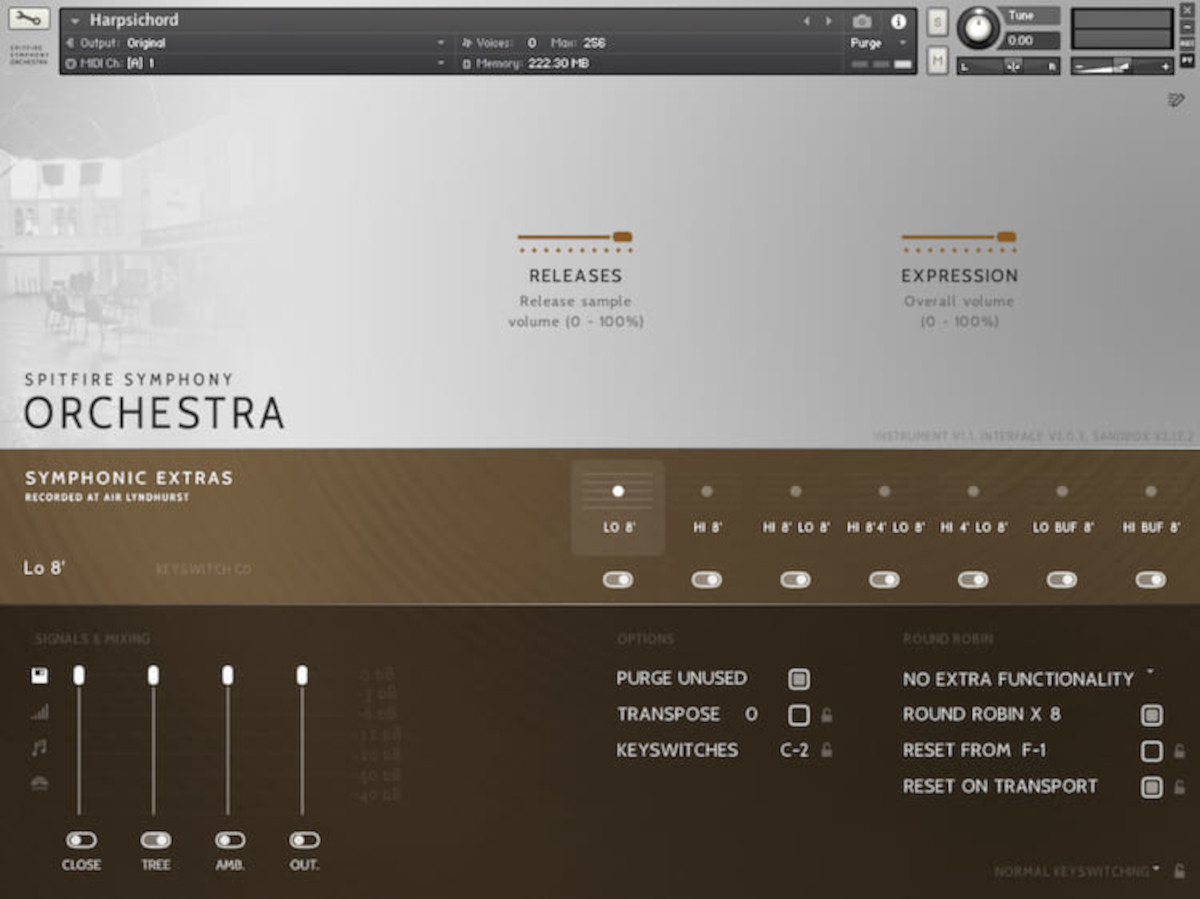Click the lock icon beside Reset On Transport

[1179, 787]
